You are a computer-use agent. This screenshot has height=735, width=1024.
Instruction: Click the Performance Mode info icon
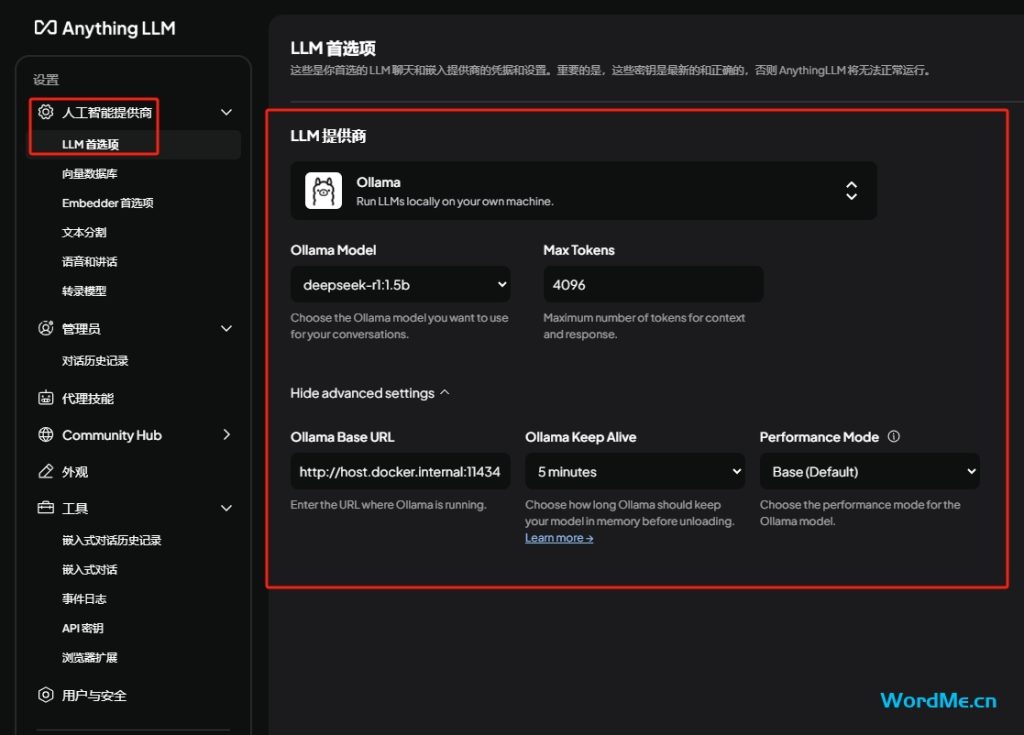click(893, 436)
